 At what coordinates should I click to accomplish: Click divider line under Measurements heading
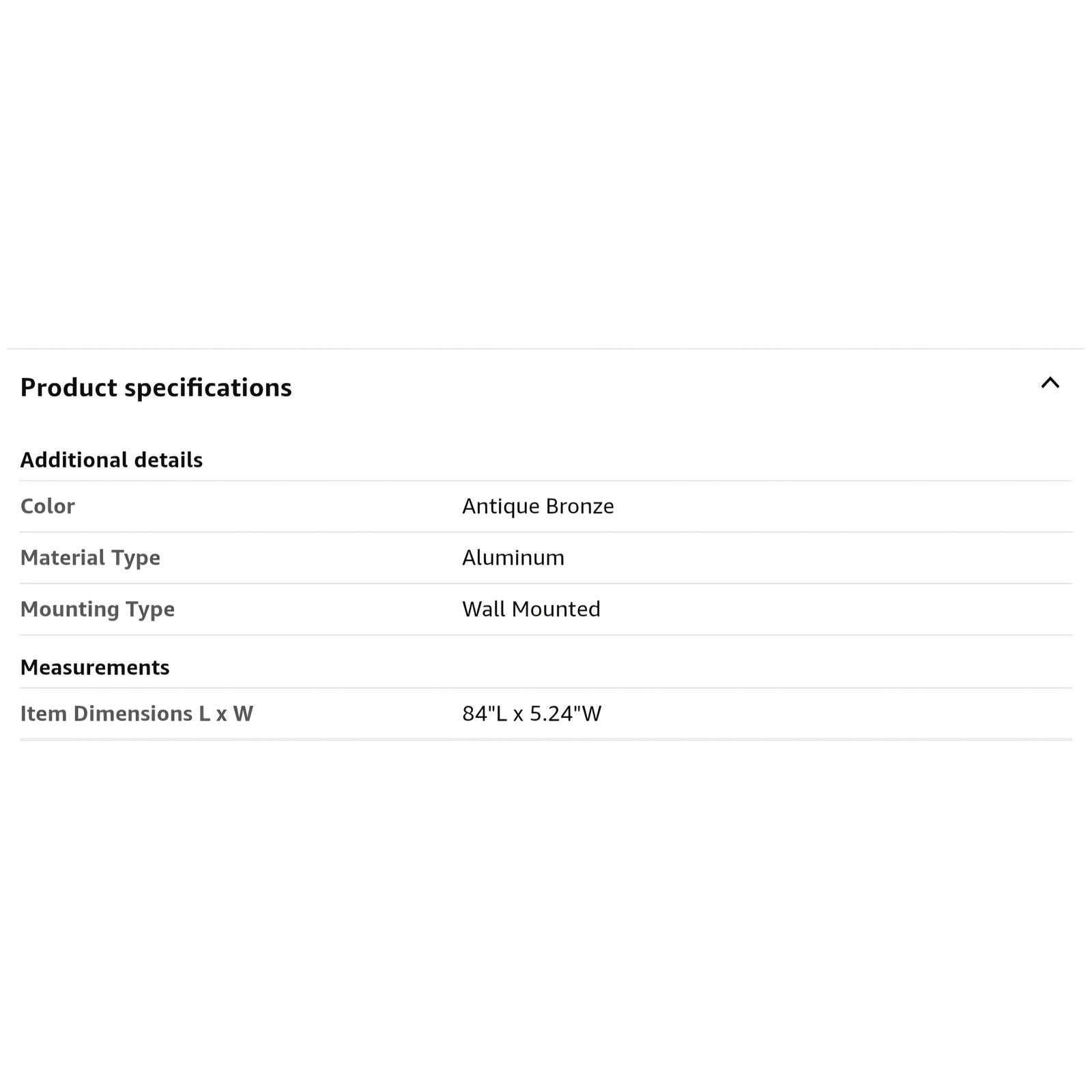click(x=546, y=688)
